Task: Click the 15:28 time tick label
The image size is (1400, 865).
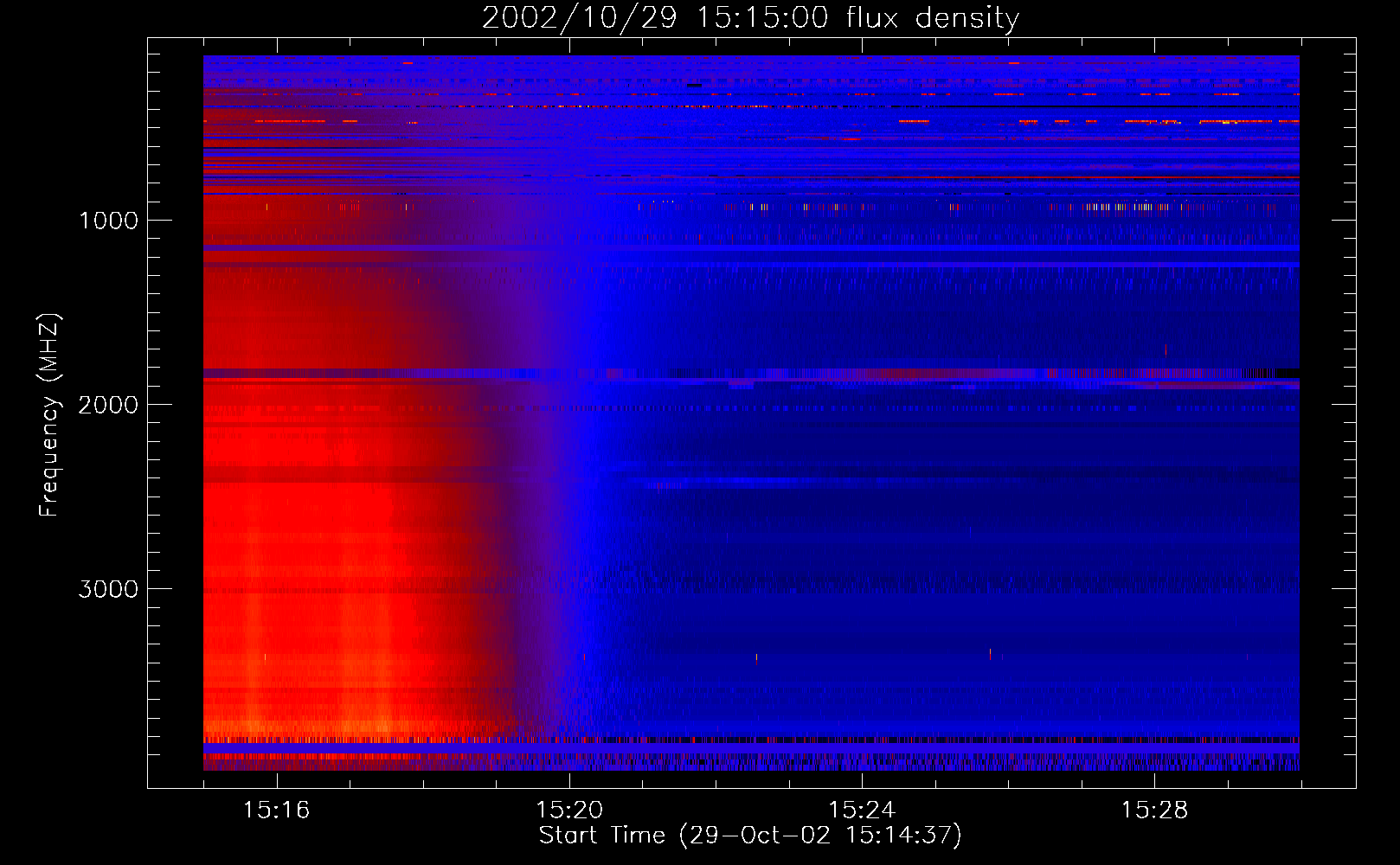Action: 1154,810
